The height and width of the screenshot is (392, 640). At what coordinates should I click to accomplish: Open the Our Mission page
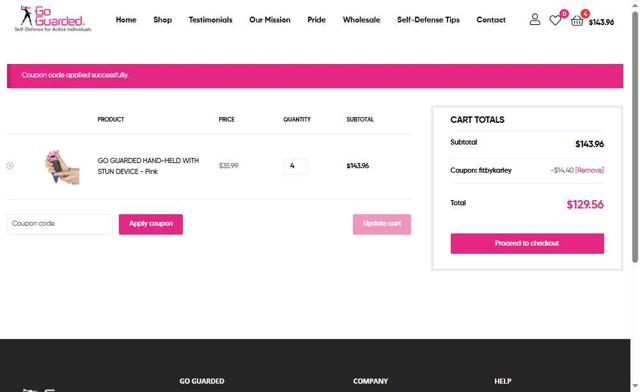pyautogui.click(x=270, y=20)
